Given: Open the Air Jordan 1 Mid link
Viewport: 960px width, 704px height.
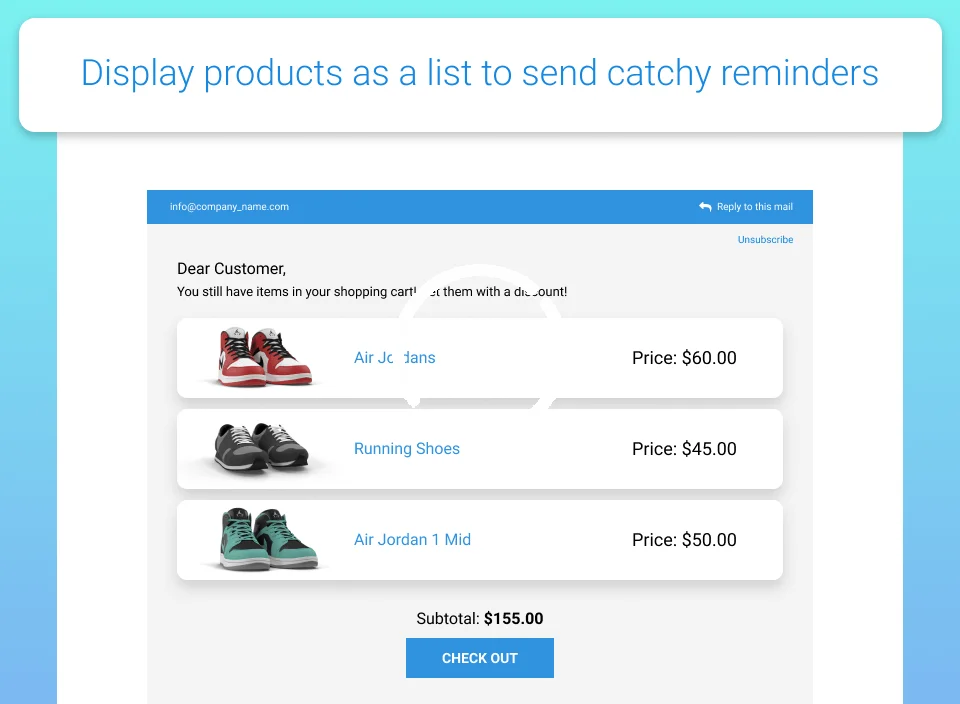Looking at the screenshot, I should point(412,539).
